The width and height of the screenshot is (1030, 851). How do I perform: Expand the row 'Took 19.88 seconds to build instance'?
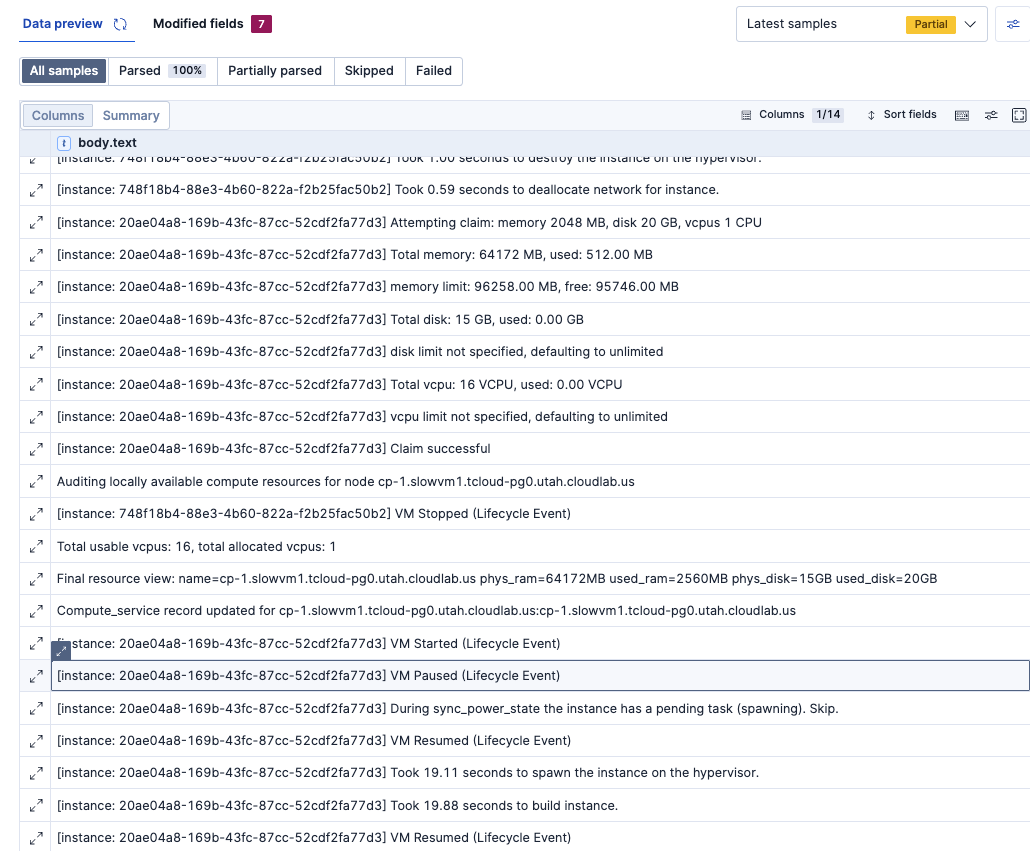tap(35, 806)
